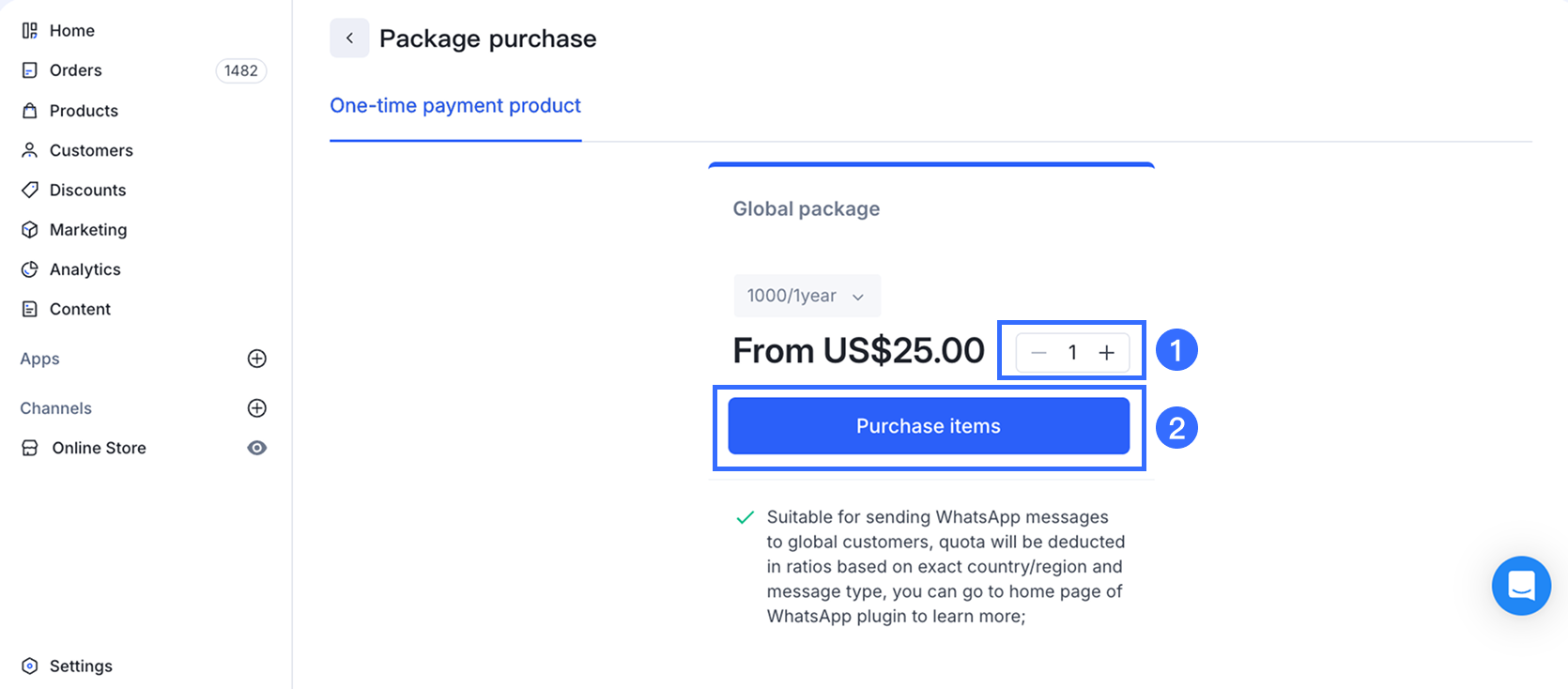Open Content from the sidebar menu

pos(80,309)
